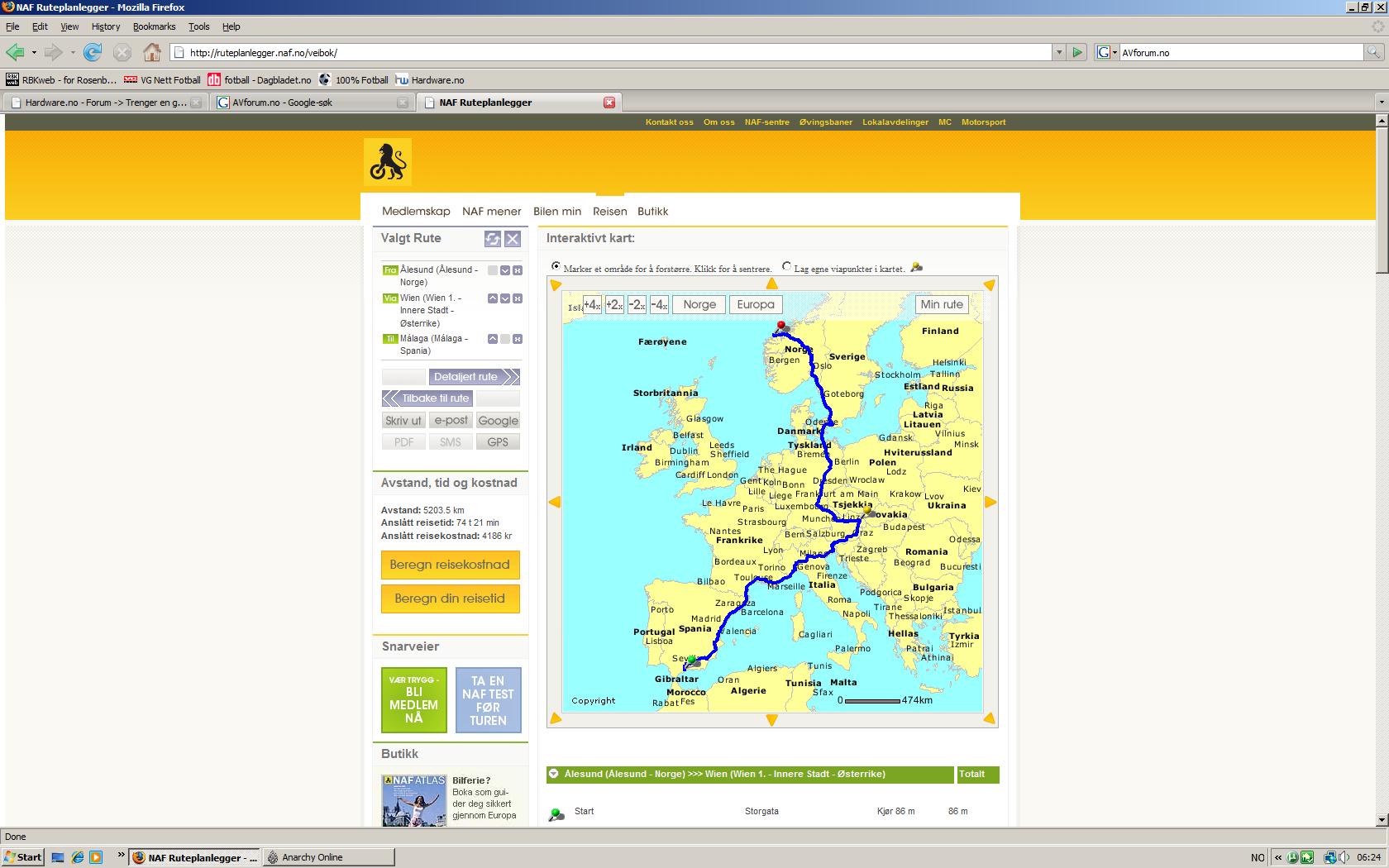Pan the map west with left arrow
This screenshot has height=868, width=1389.
pos(555,502)
